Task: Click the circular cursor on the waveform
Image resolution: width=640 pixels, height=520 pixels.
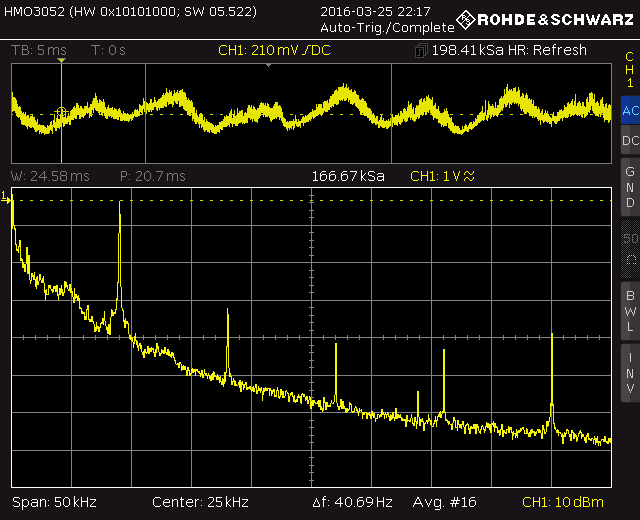Action: coord(61,112)
